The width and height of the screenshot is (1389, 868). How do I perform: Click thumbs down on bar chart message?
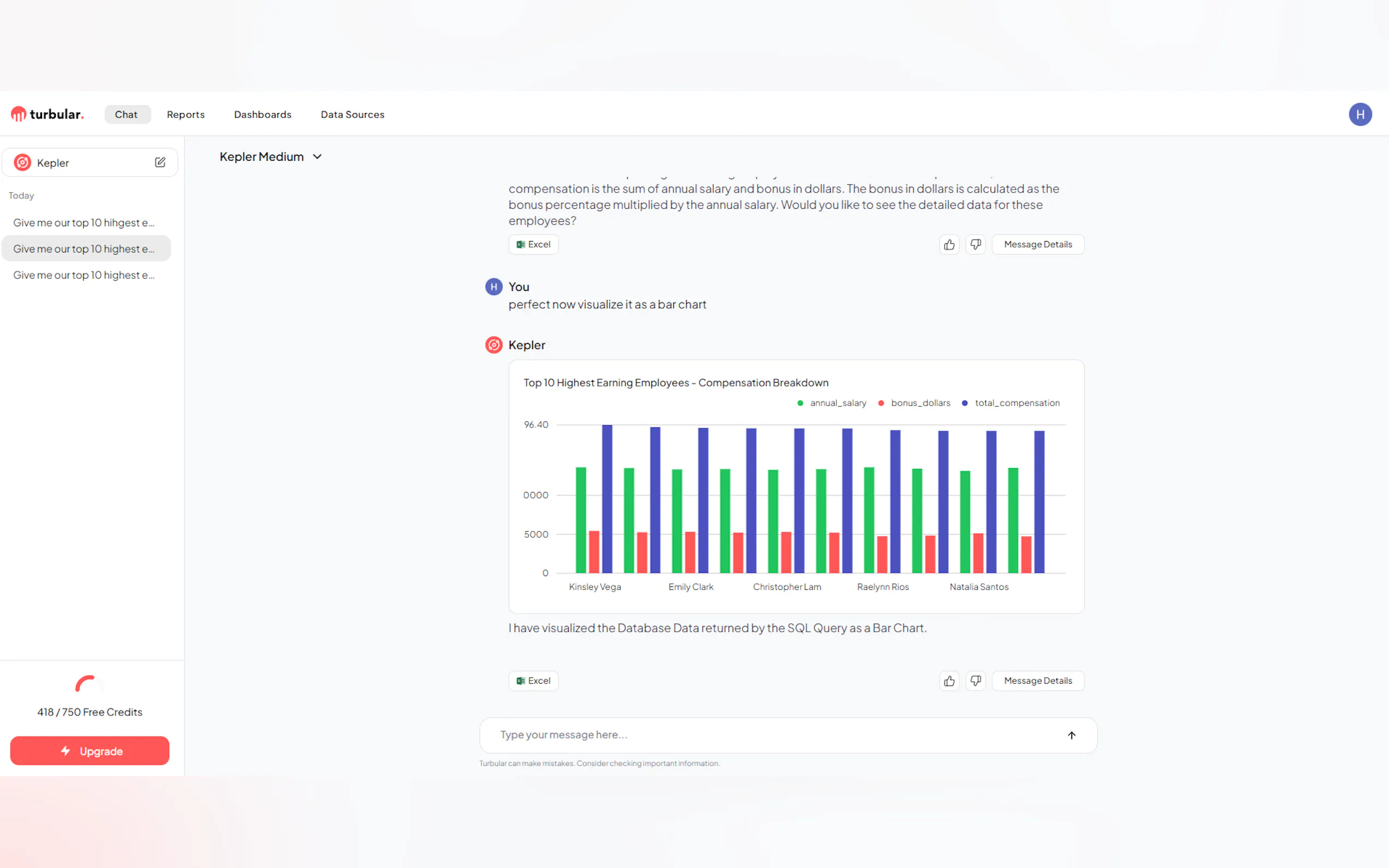pos(976,681)
